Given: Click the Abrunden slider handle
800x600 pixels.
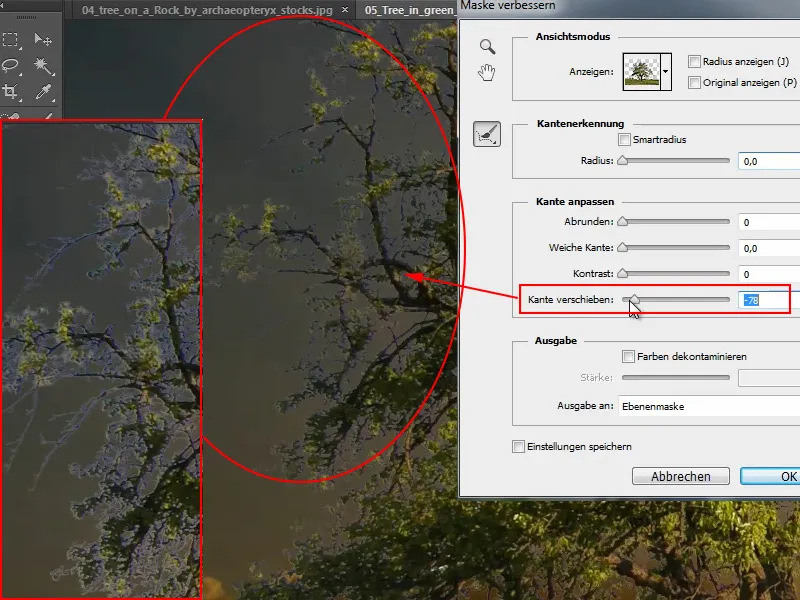Looking at the screenshot, I should click(622, 221).
